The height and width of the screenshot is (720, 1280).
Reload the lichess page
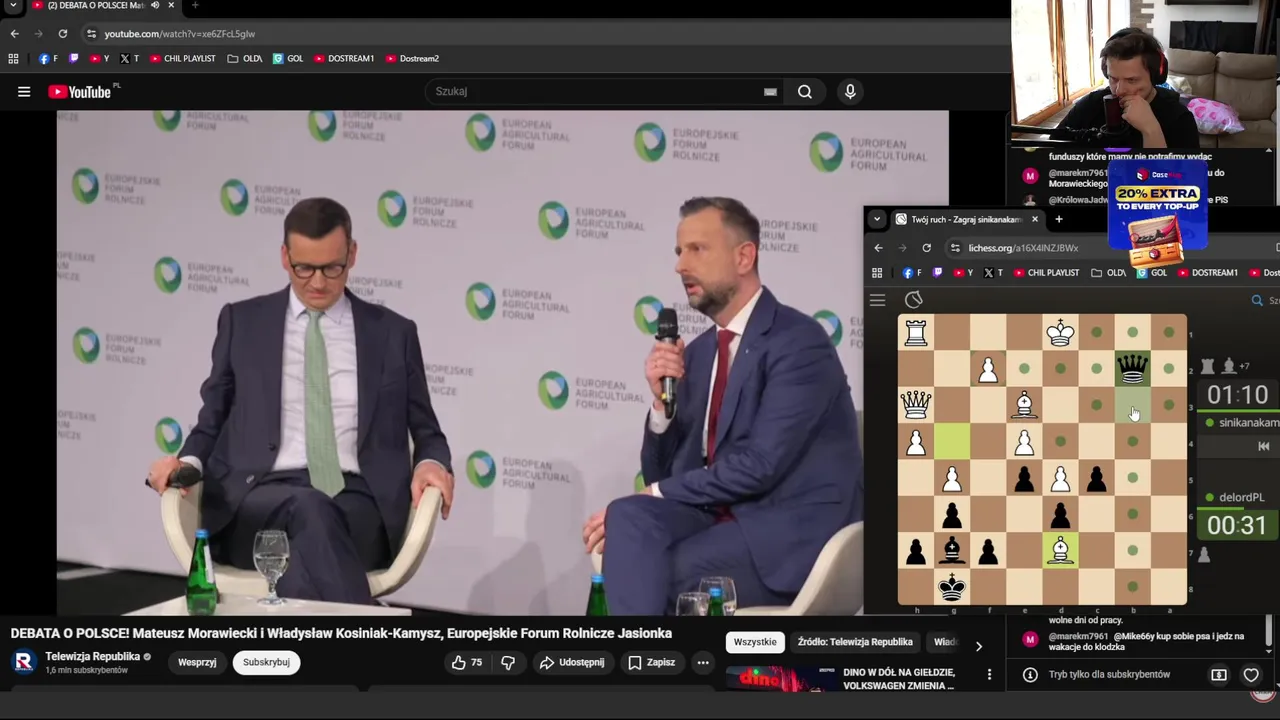(x=926, y=248)
